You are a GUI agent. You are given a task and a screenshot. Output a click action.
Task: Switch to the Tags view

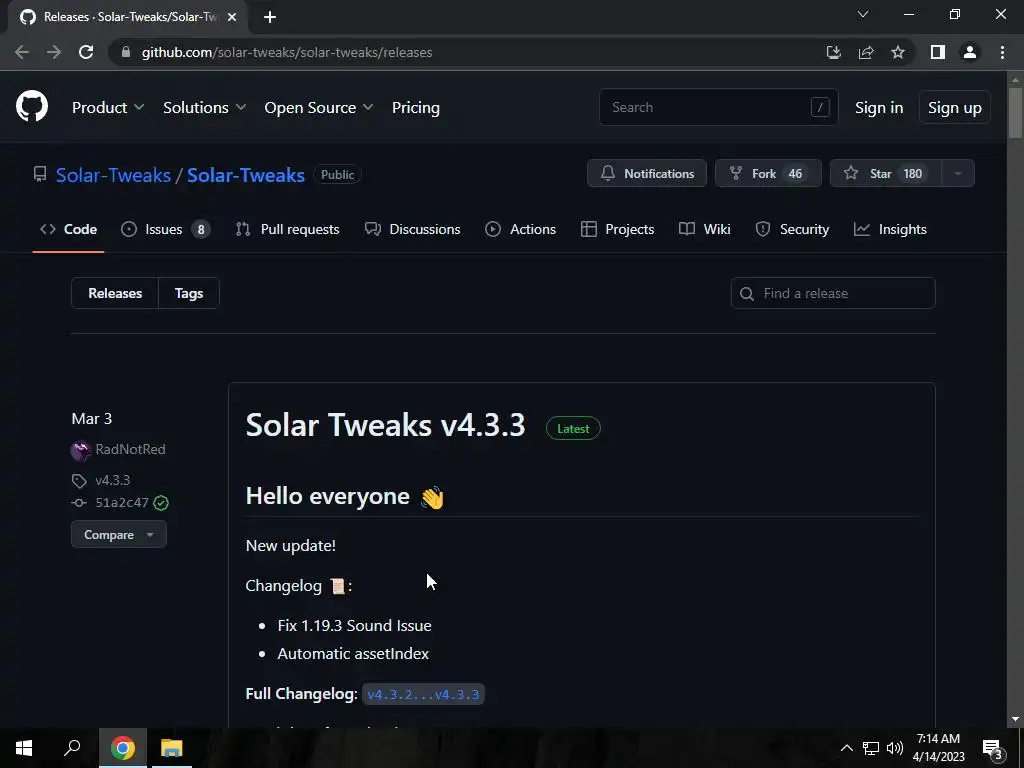coord(189,293)
